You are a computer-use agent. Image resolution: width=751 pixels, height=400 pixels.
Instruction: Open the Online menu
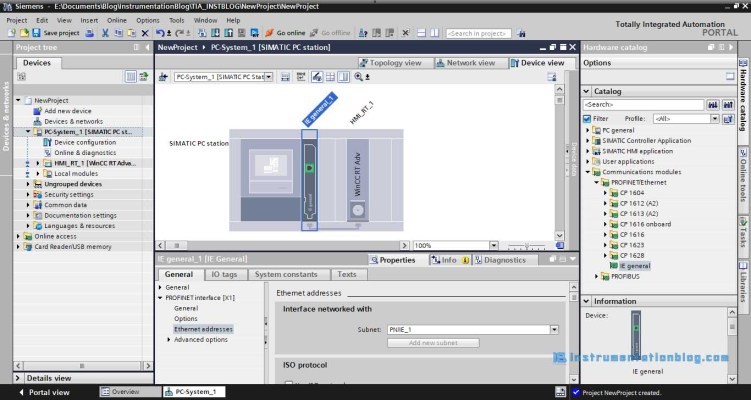click(117, 20)
